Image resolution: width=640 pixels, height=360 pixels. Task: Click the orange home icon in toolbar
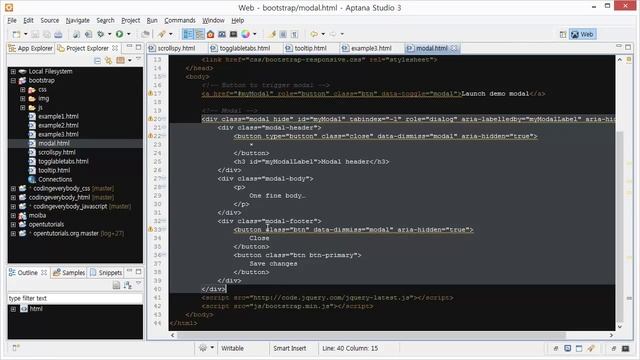point(210,34)
